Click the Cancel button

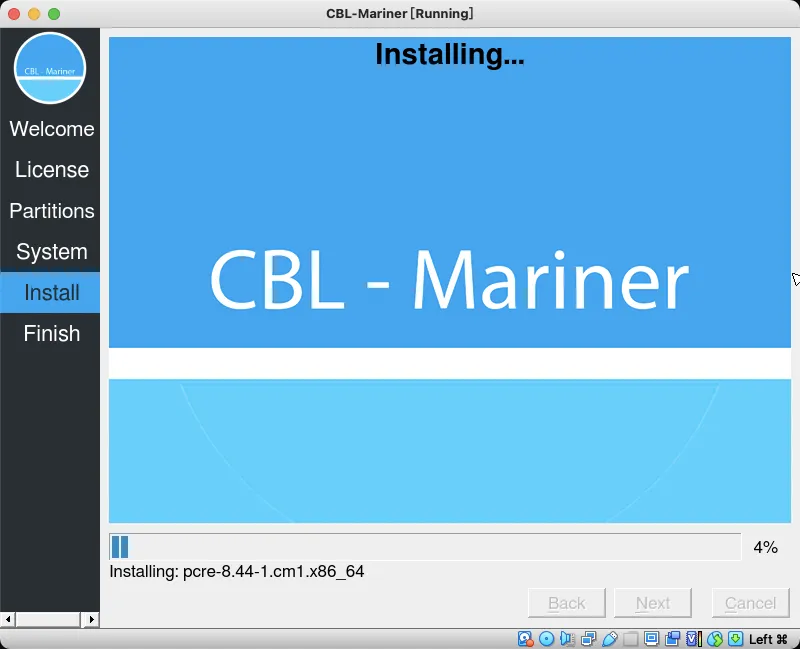click(x=750, y=602)
